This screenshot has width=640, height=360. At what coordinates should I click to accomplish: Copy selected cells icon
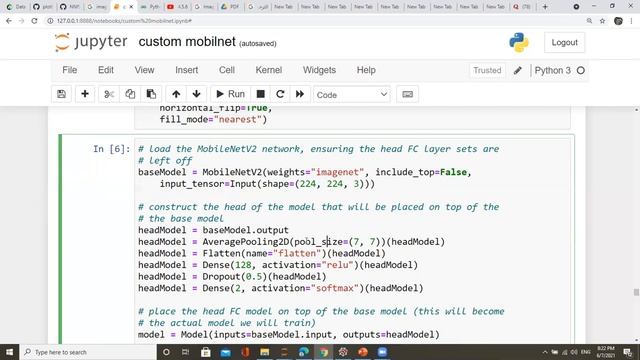pos(130,94)
